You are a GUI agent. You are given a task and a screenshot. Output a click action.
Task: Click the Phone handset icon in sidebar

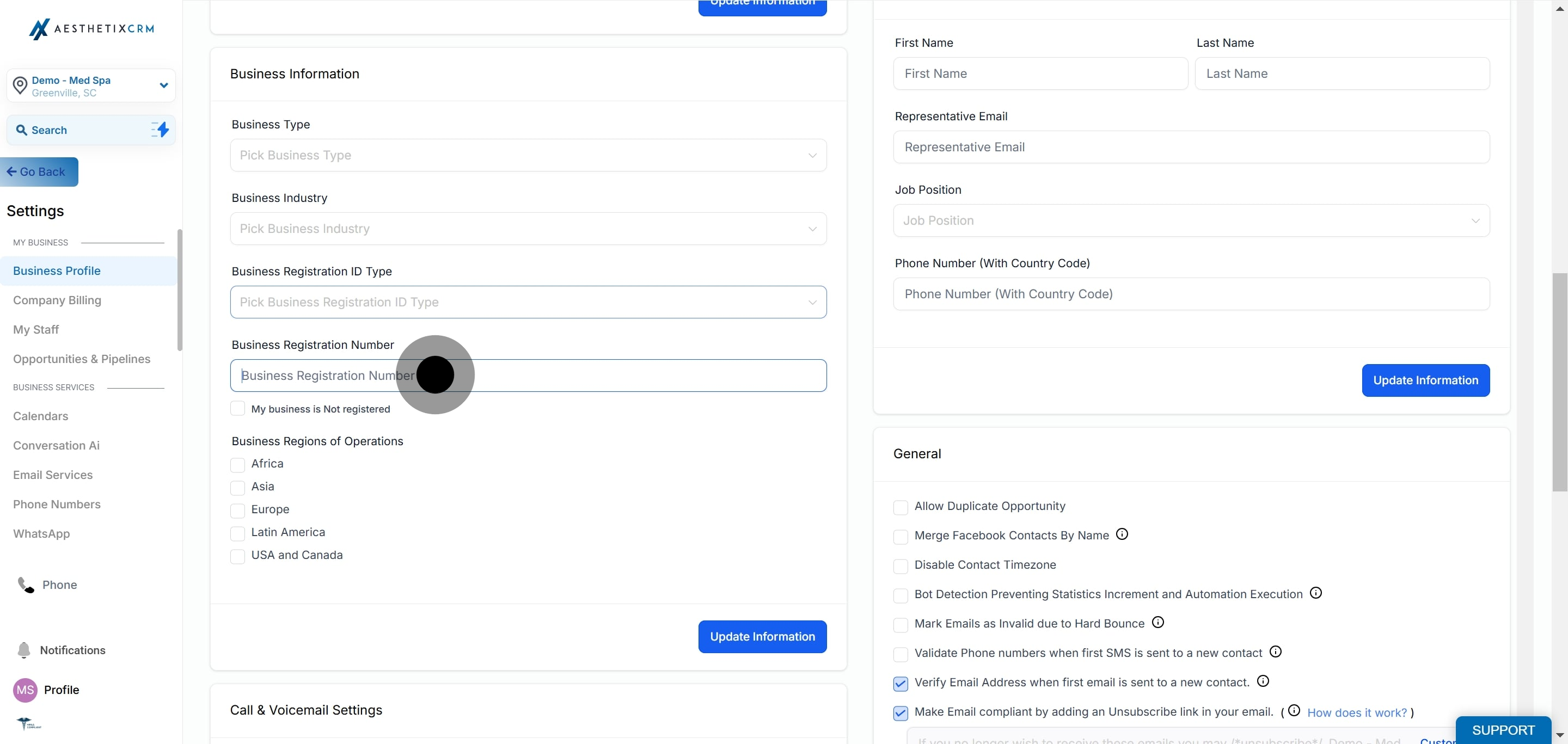coord(26,585)
